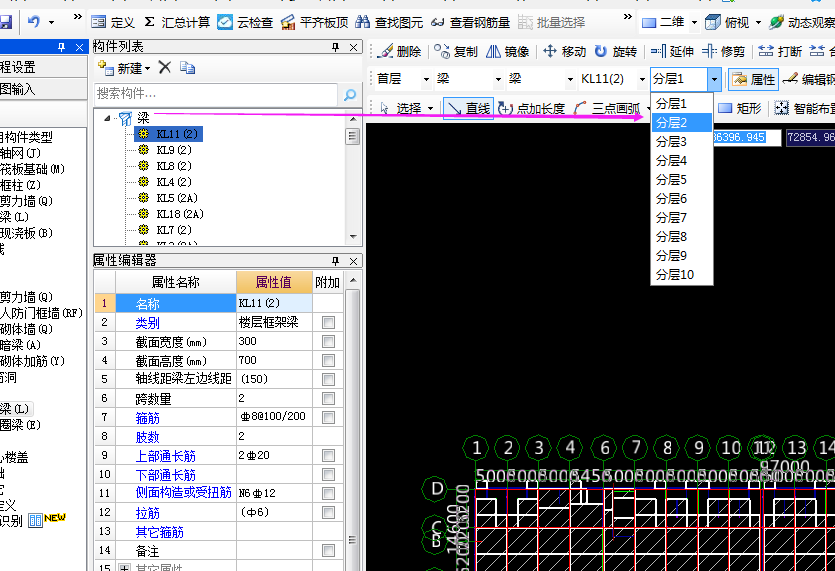835x571 pixels.
Task: Click 平齐板顶 align to slab top
Action: coord(315,22)
